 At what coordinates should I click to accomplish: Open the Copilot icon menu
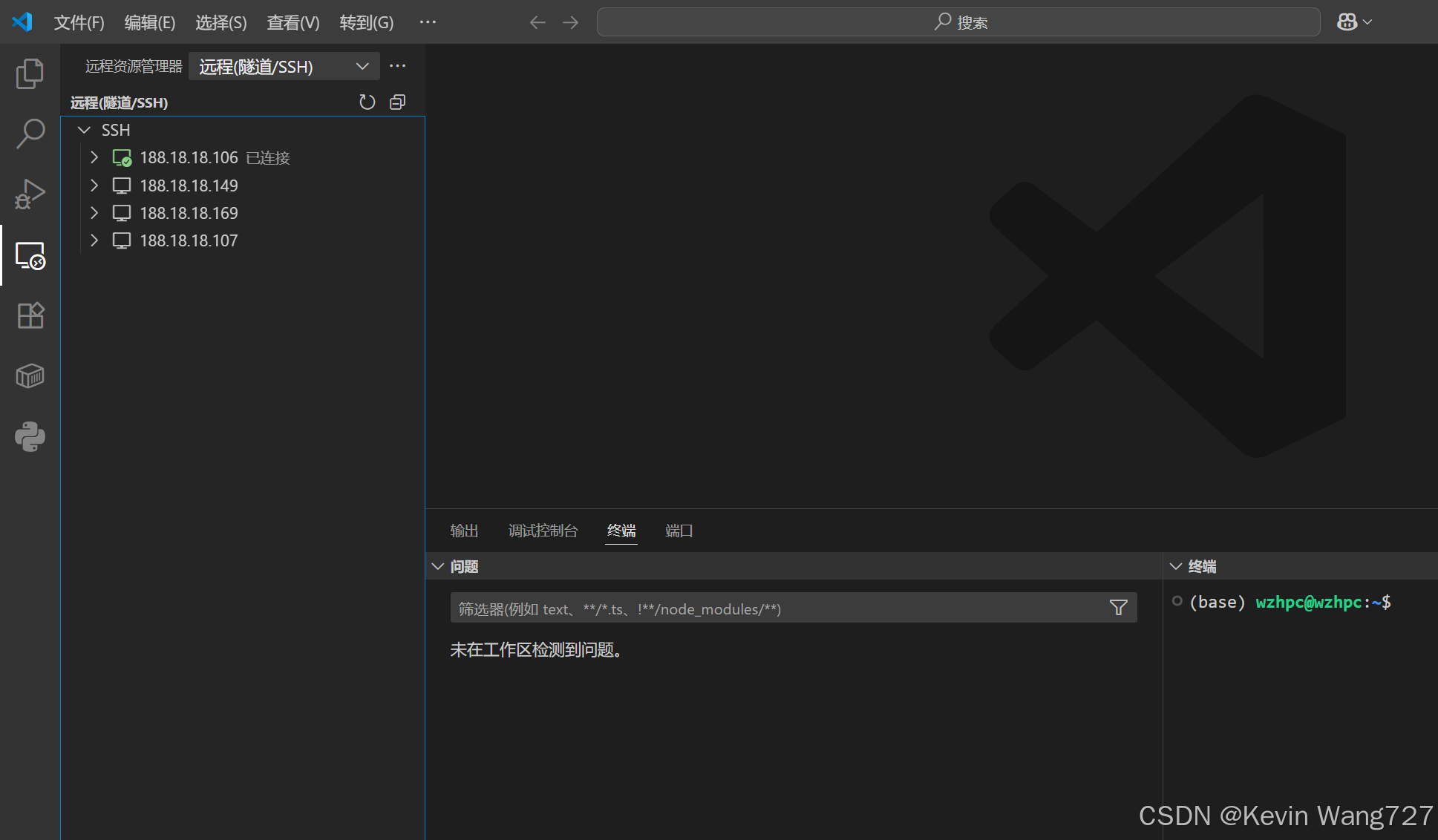pyautogui.click(x=1354, y=22)
